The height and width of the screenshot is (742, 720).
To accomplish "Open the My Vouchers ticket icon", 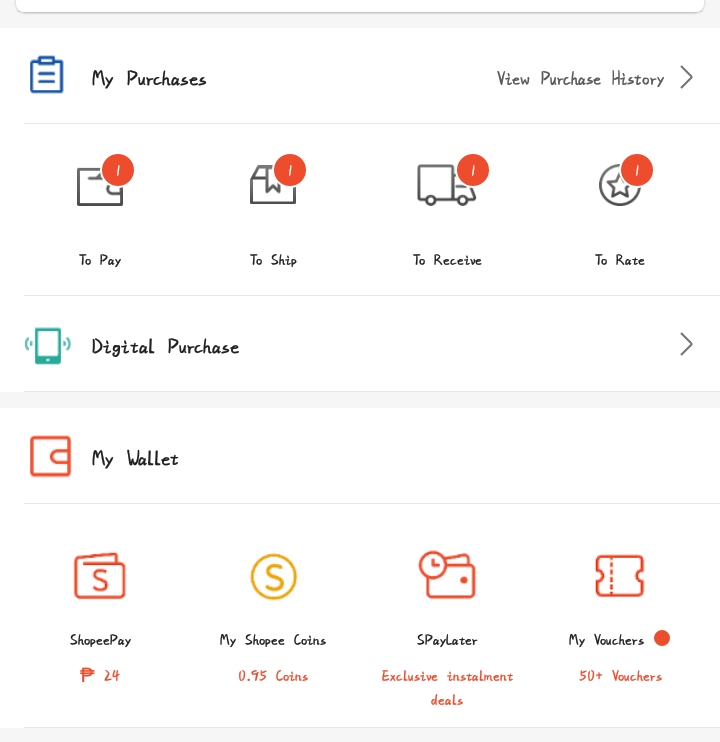I will click(x=620, y=575).
